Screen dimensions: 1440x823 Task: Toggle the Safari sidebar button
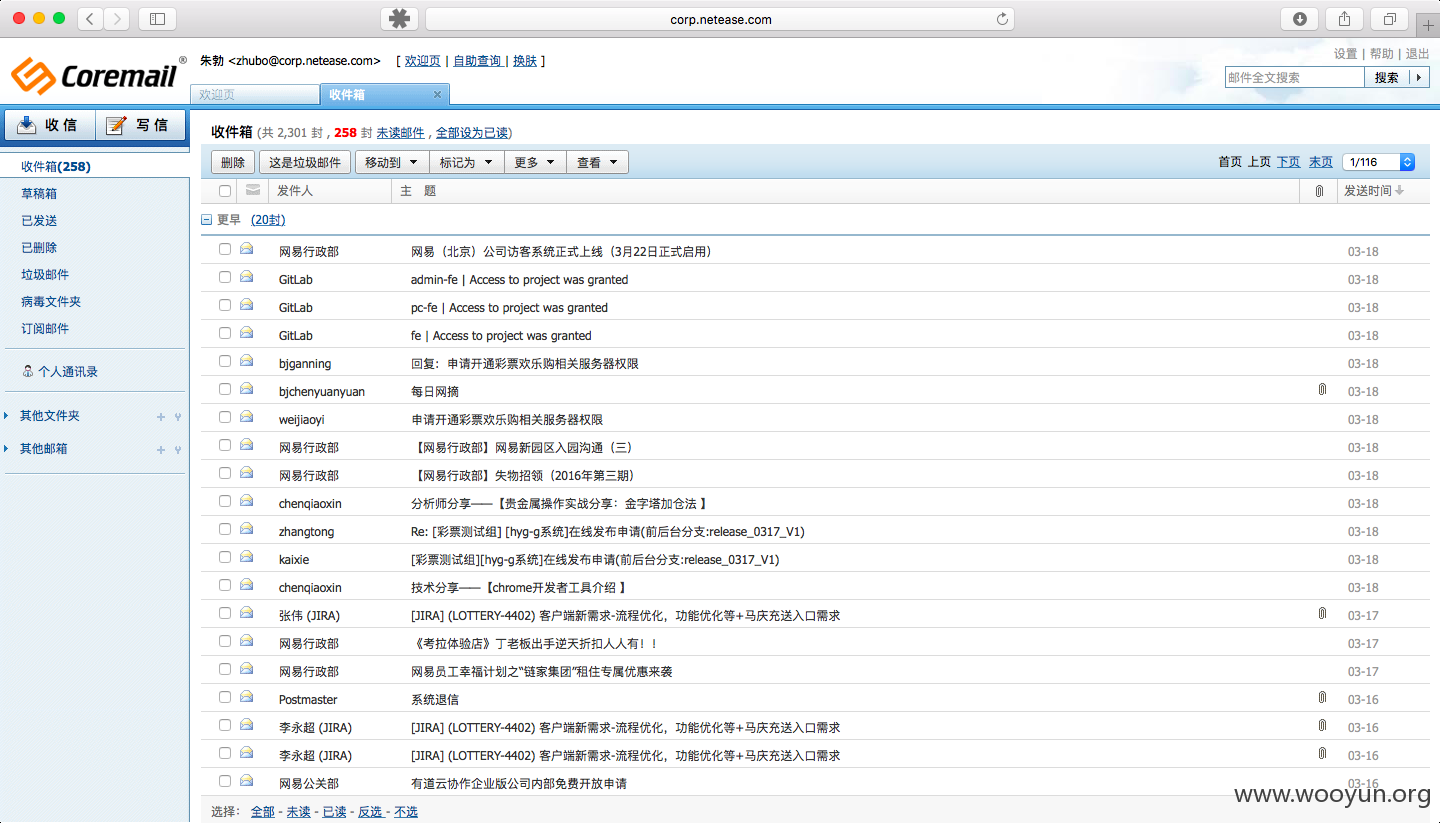pyautogui.click(x=157, y=18)
